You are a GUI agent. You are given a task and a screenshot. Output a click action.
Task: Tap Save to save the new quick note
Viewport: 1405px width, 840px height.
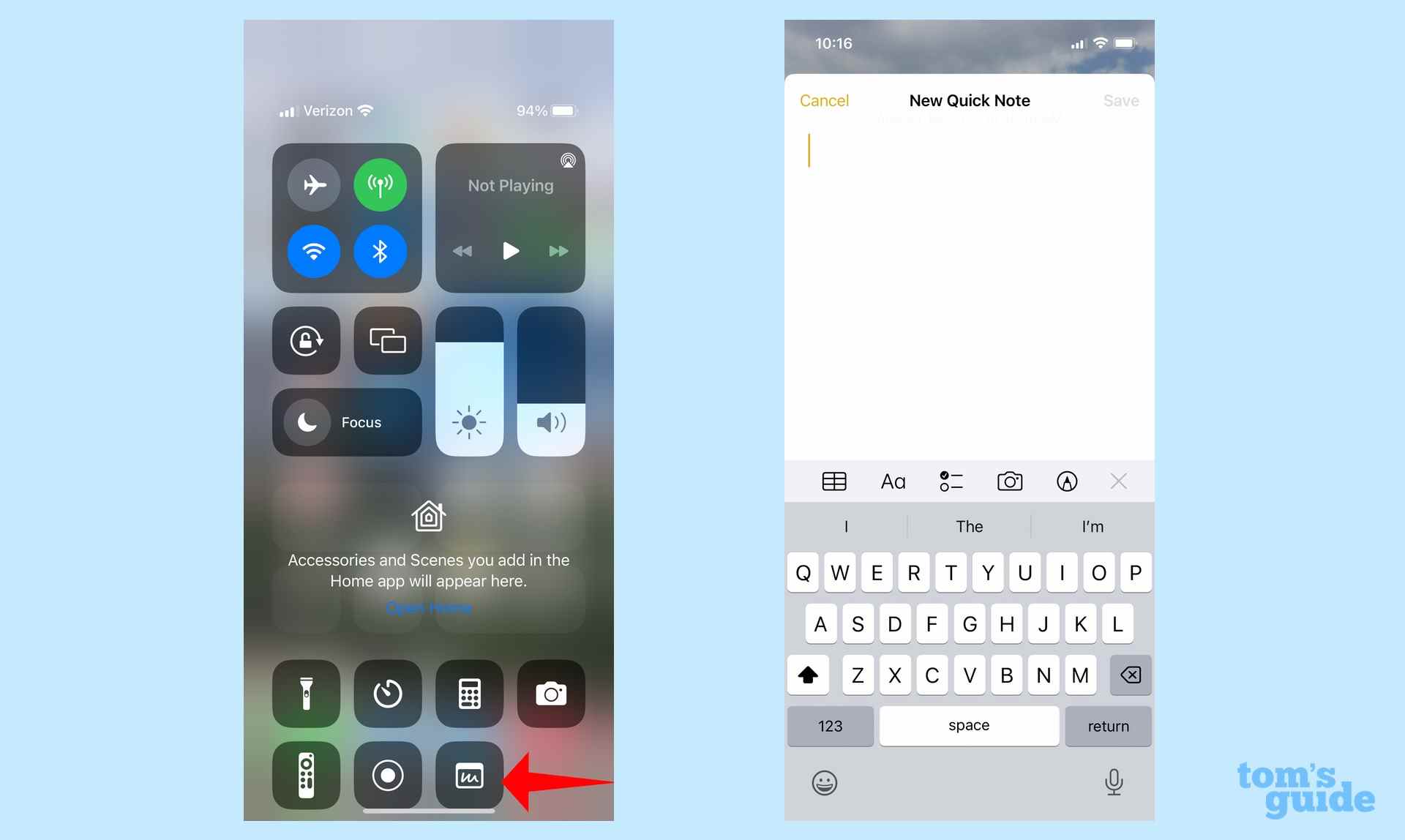[1120, 99]
